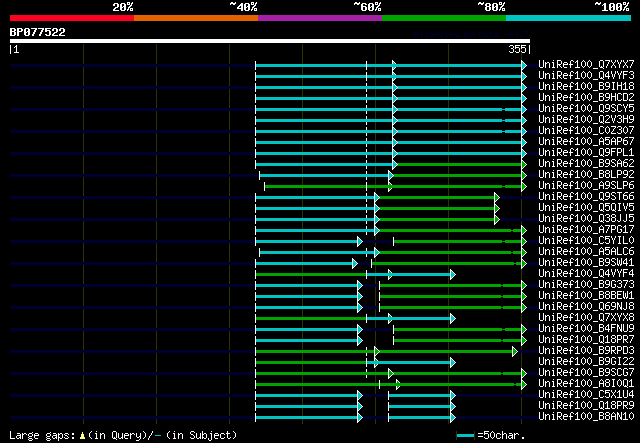Open hit UniRef100_B9IH18
The height and width of the screenshot is (443, 640).
tap(586, 87)
